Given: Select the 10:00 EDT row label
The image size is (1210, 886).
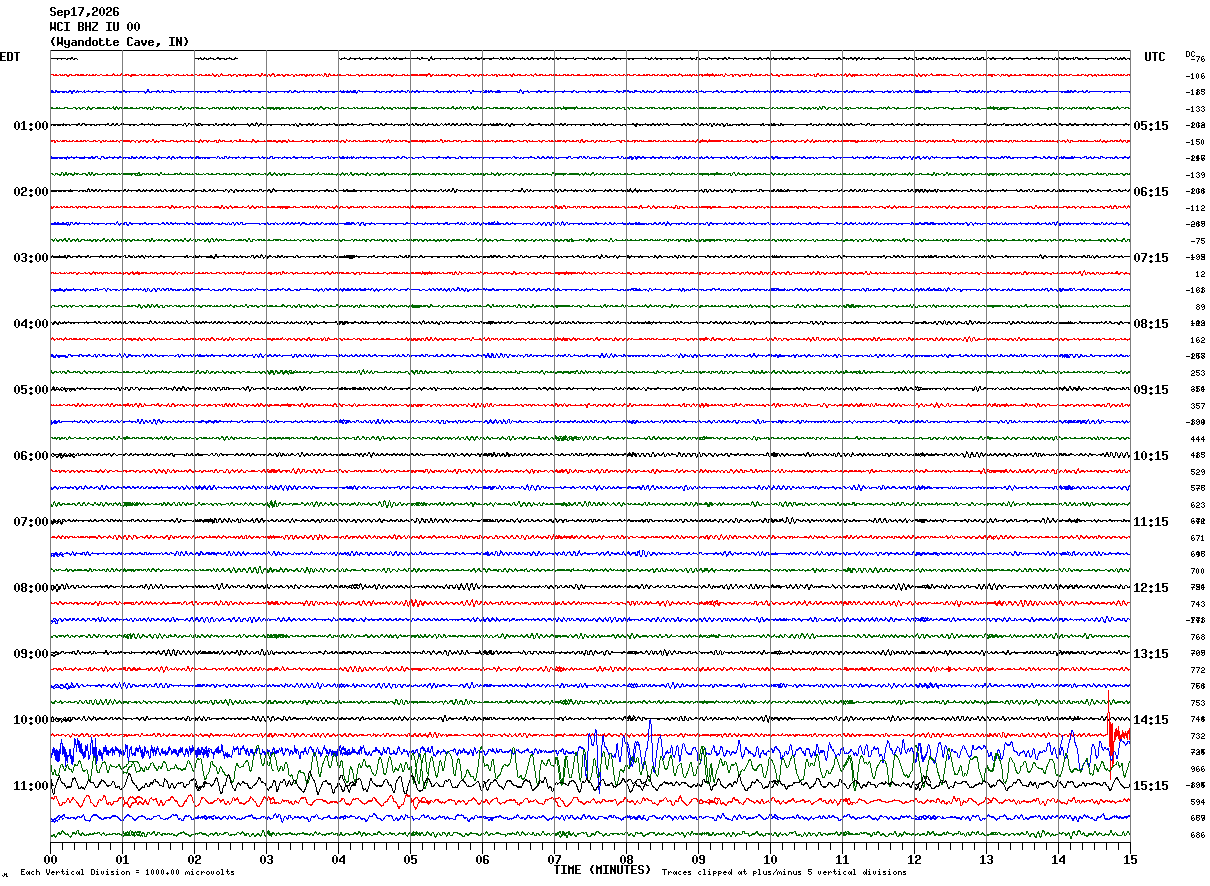Looking at the screenshot, I should click(31, 720).
